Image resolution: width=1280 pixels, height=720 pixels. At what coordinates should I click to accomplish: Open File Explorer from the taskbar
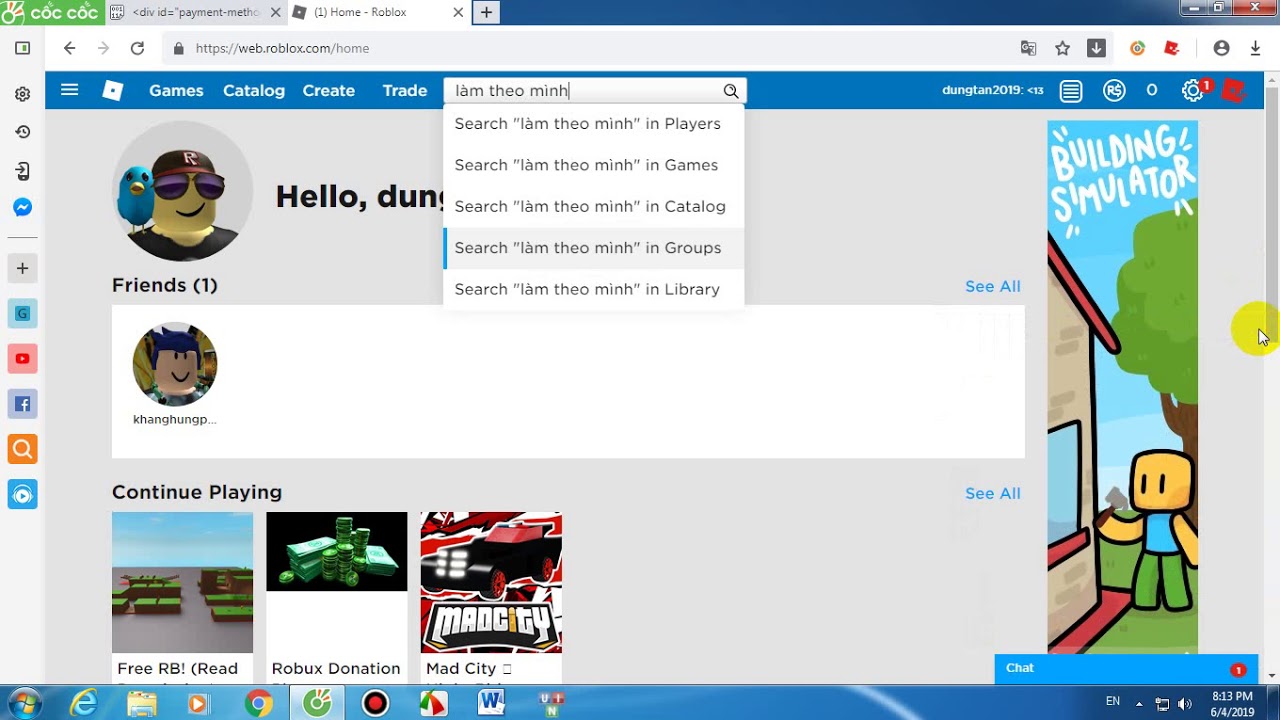[x=142, y=704]
